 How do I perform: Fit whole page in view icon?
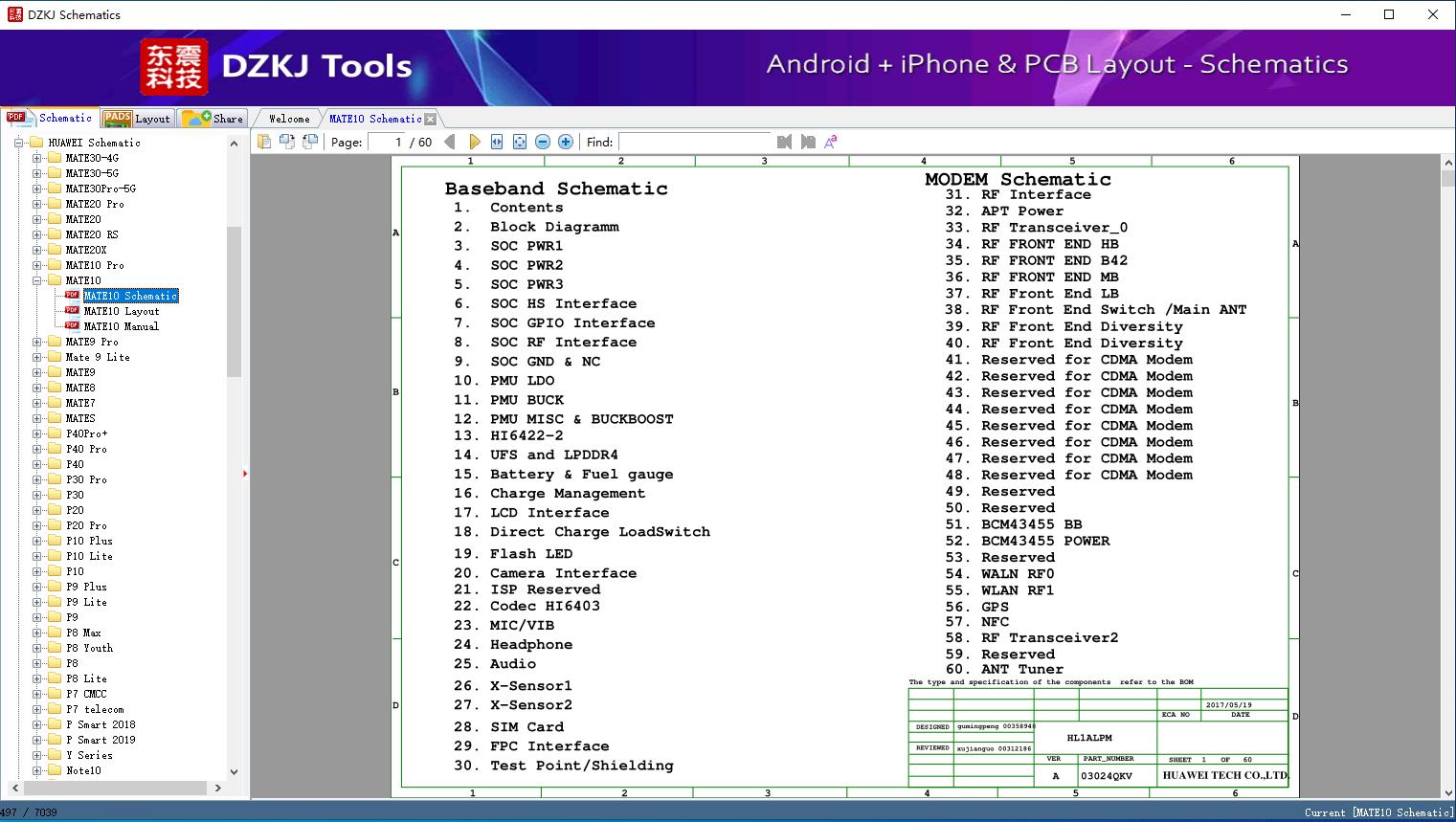point(520,142)
